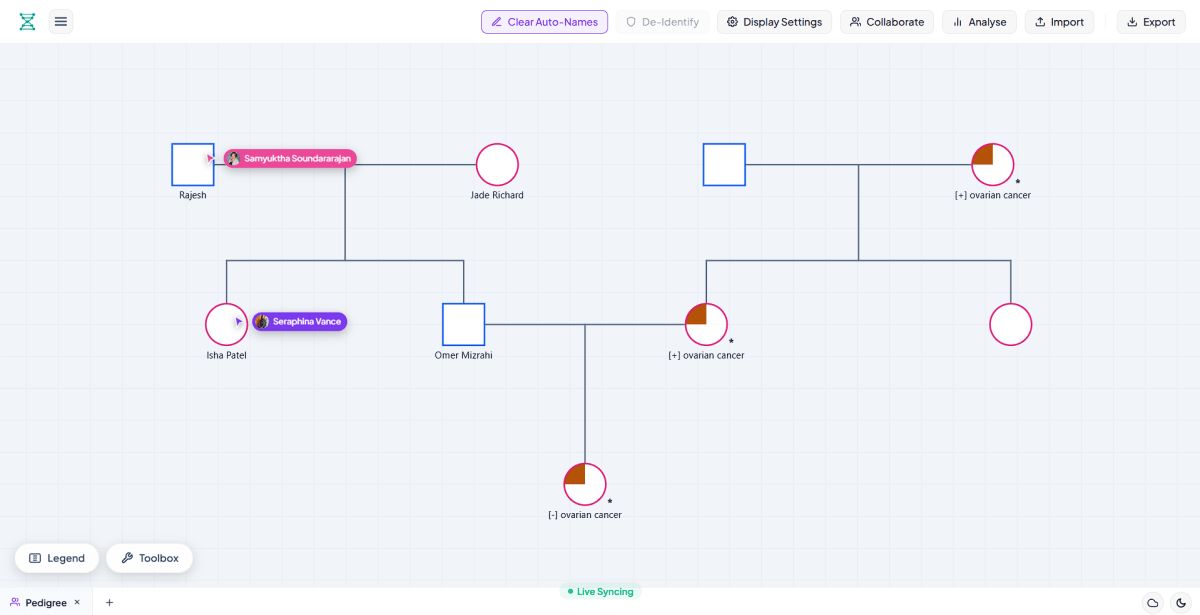
Task: Click the De-Identify button
Action: pyautogui.click(x=662, y=22)
